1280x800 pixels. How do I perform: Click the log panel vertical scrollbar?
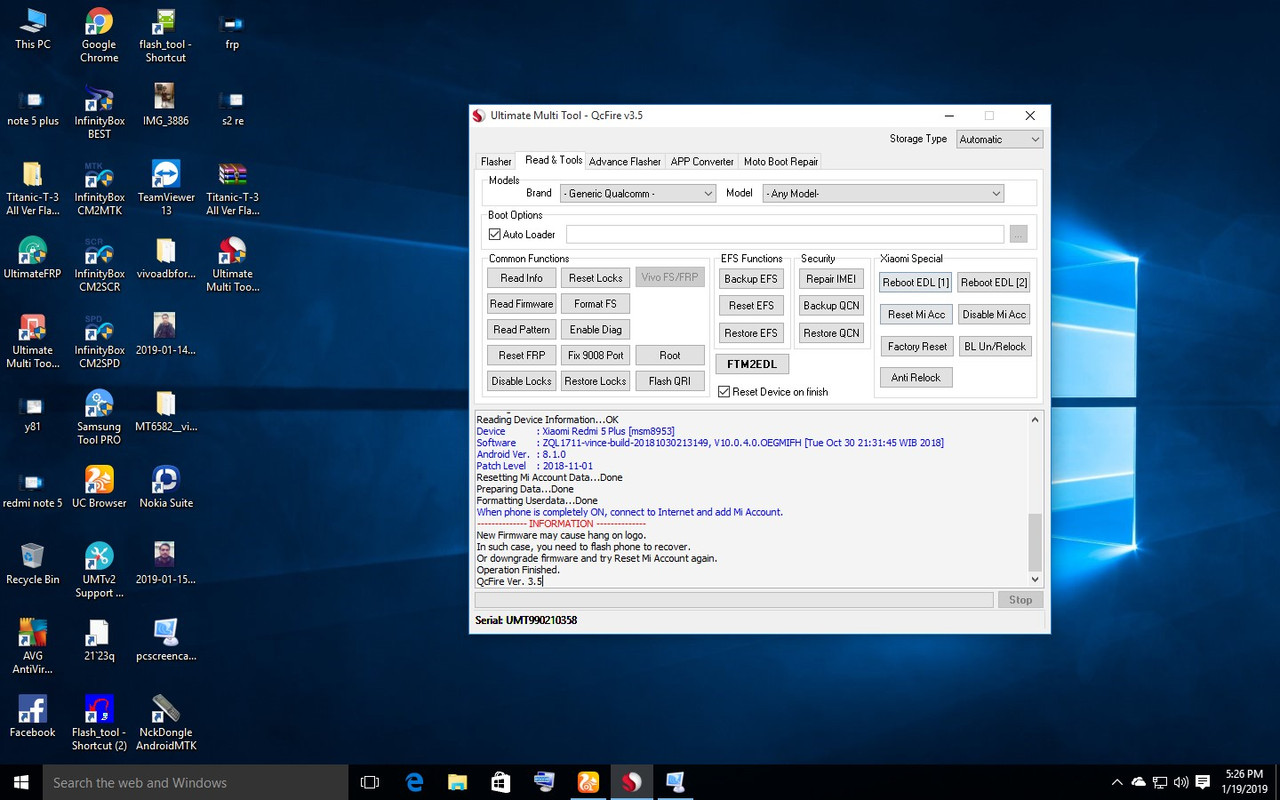coord(1035,498)
